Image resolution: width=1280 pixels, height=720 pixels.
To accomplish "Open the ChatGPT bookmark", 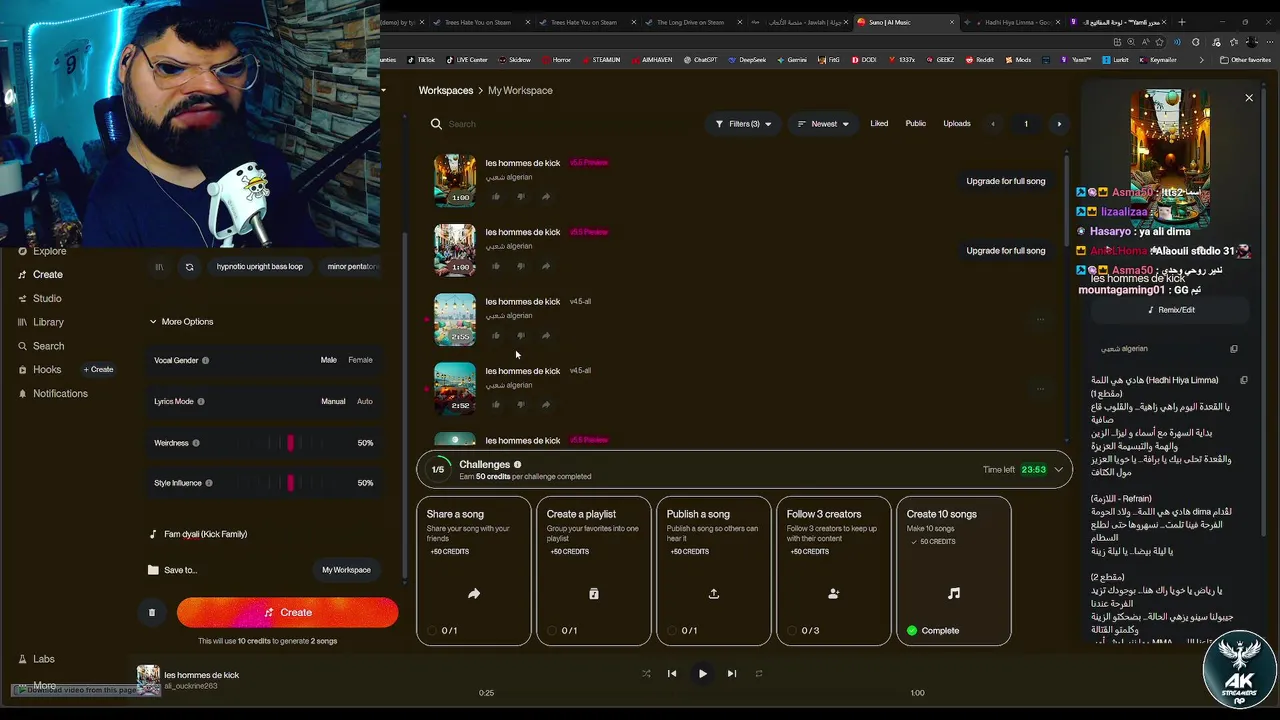I will [701, 60].
